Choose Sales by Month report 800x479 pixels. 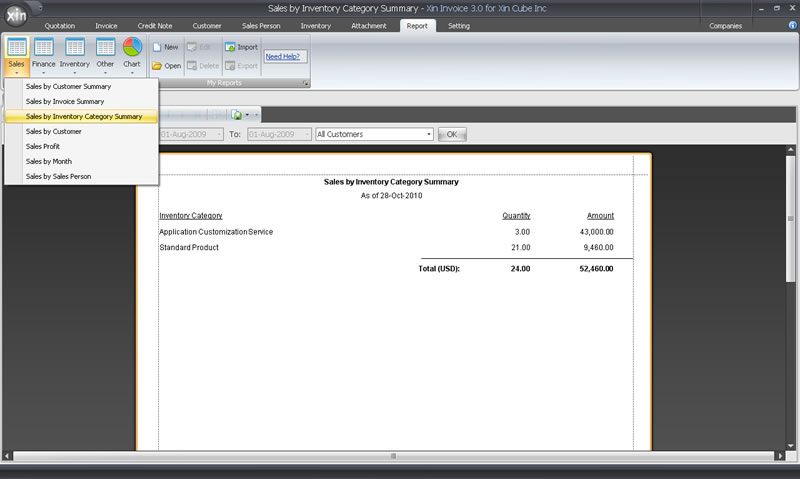(x=81, y=161)
